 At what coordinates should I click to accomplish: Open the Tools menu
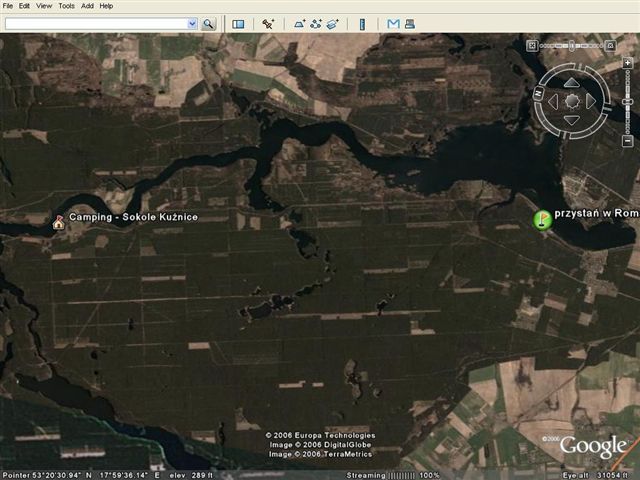tap(66, 6)
